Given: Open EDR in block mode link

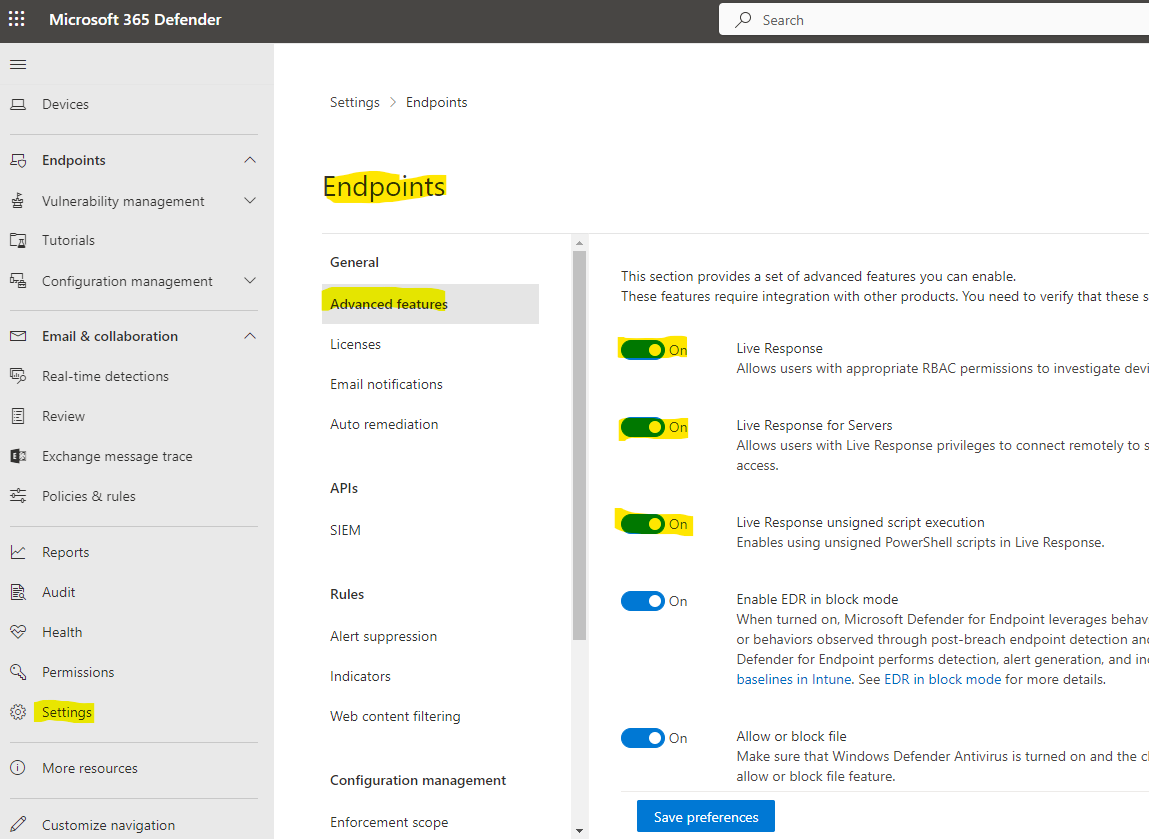Looking at the screenshot, I should pos(942,679).
